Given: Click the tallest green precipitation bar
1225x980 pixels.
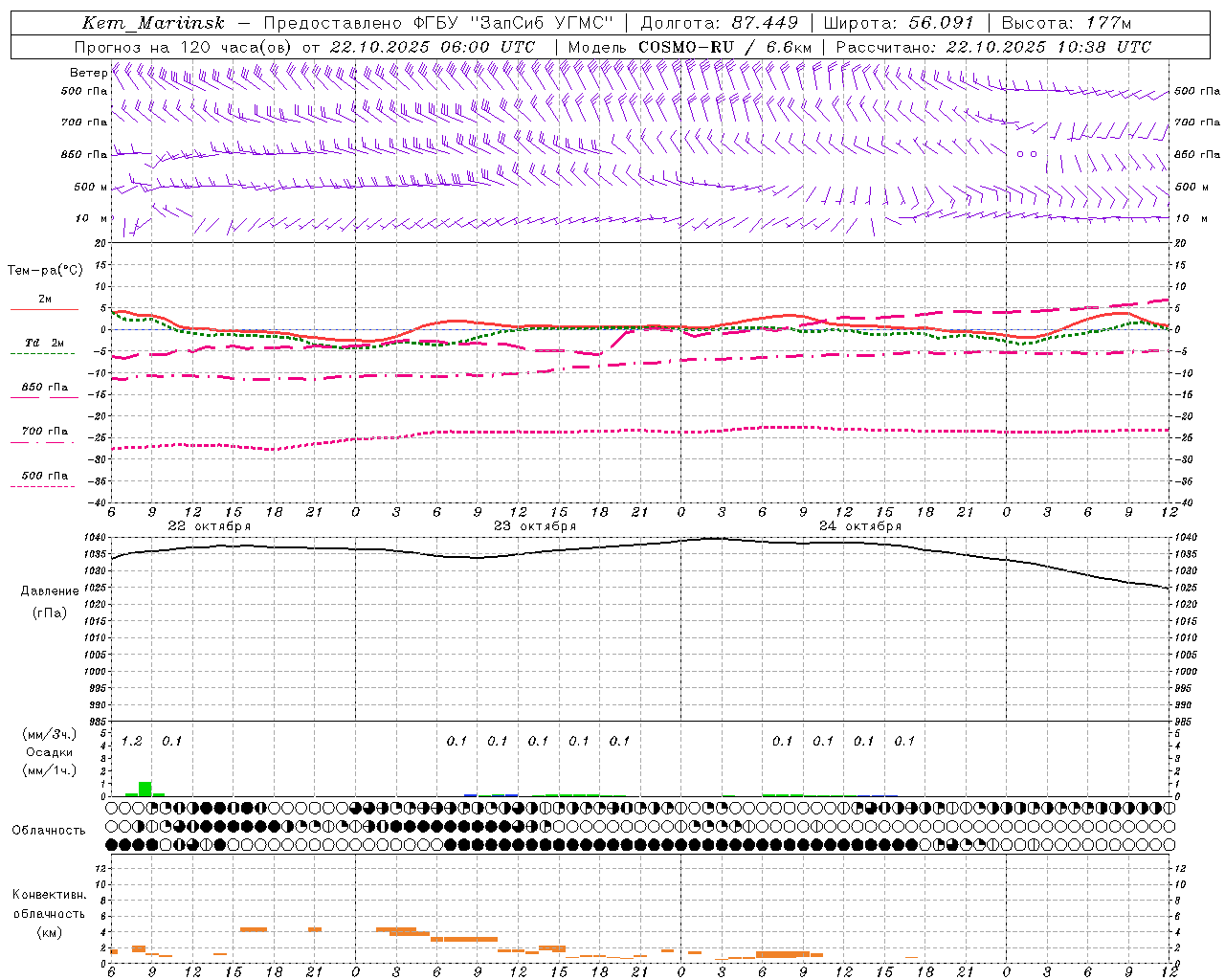Looking at the screenshot, I should pos(145,789).
